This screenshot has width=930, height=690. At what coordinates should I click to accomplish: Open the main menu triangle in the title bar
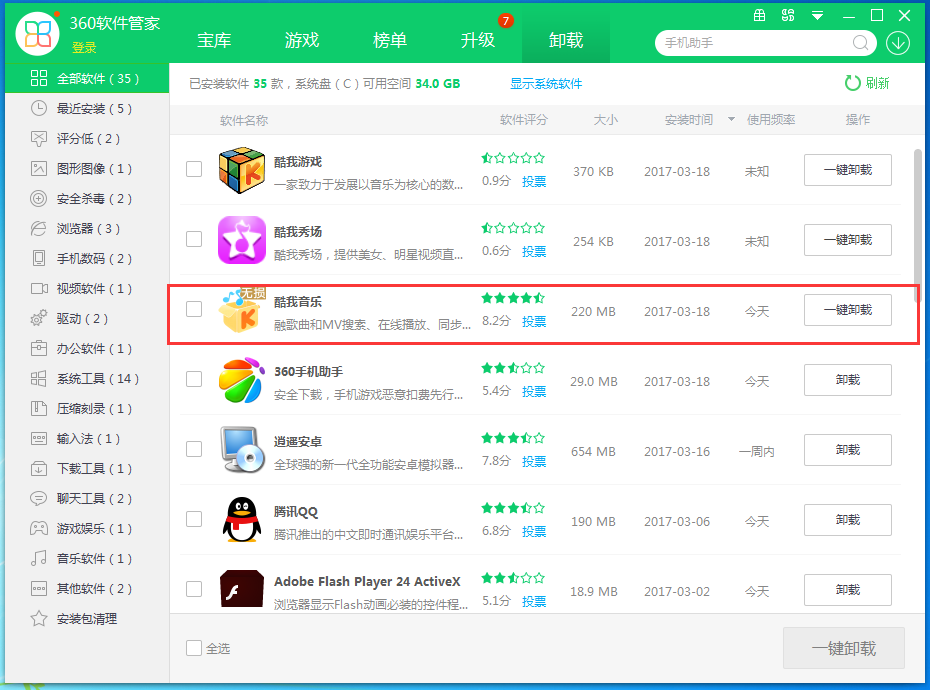click(x=817, y=16)
